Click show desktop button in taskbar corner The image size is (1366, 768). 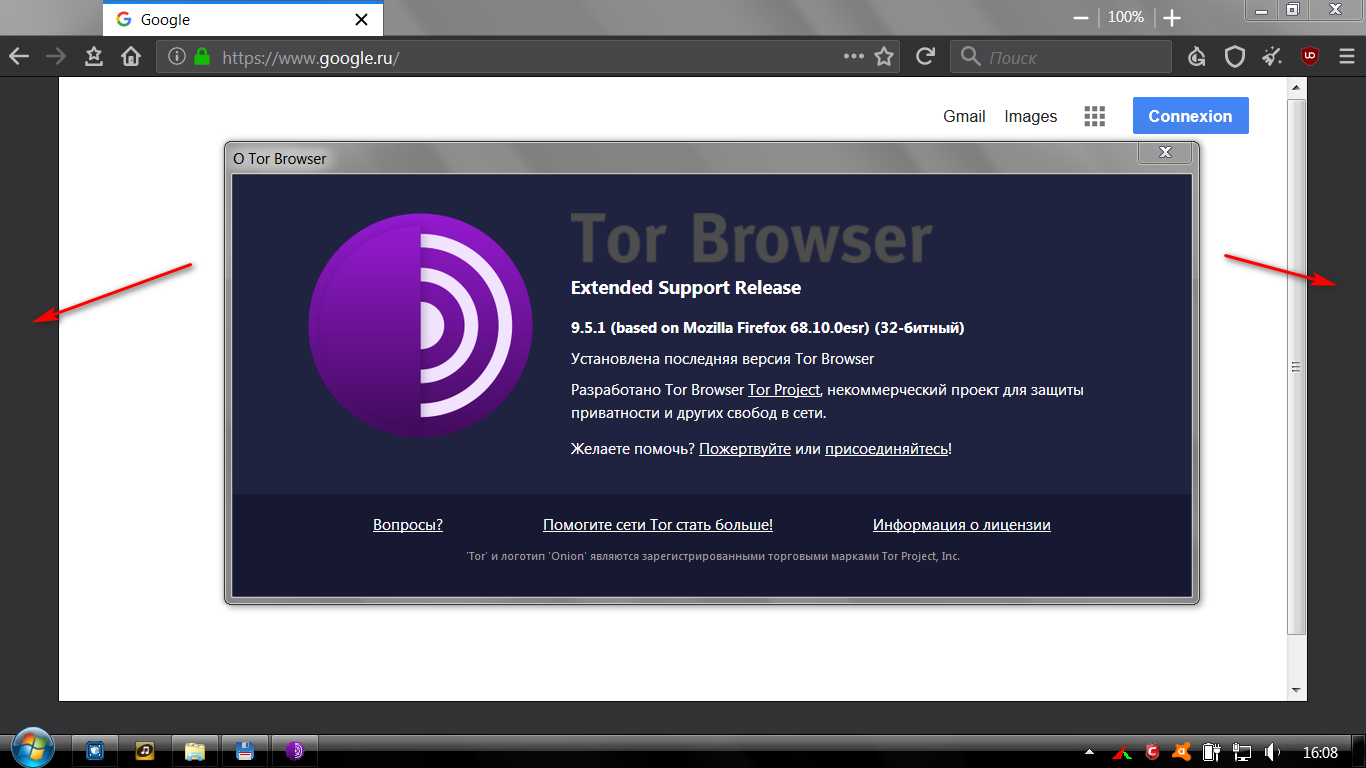pyautogui.click(x=1358, y=751)
